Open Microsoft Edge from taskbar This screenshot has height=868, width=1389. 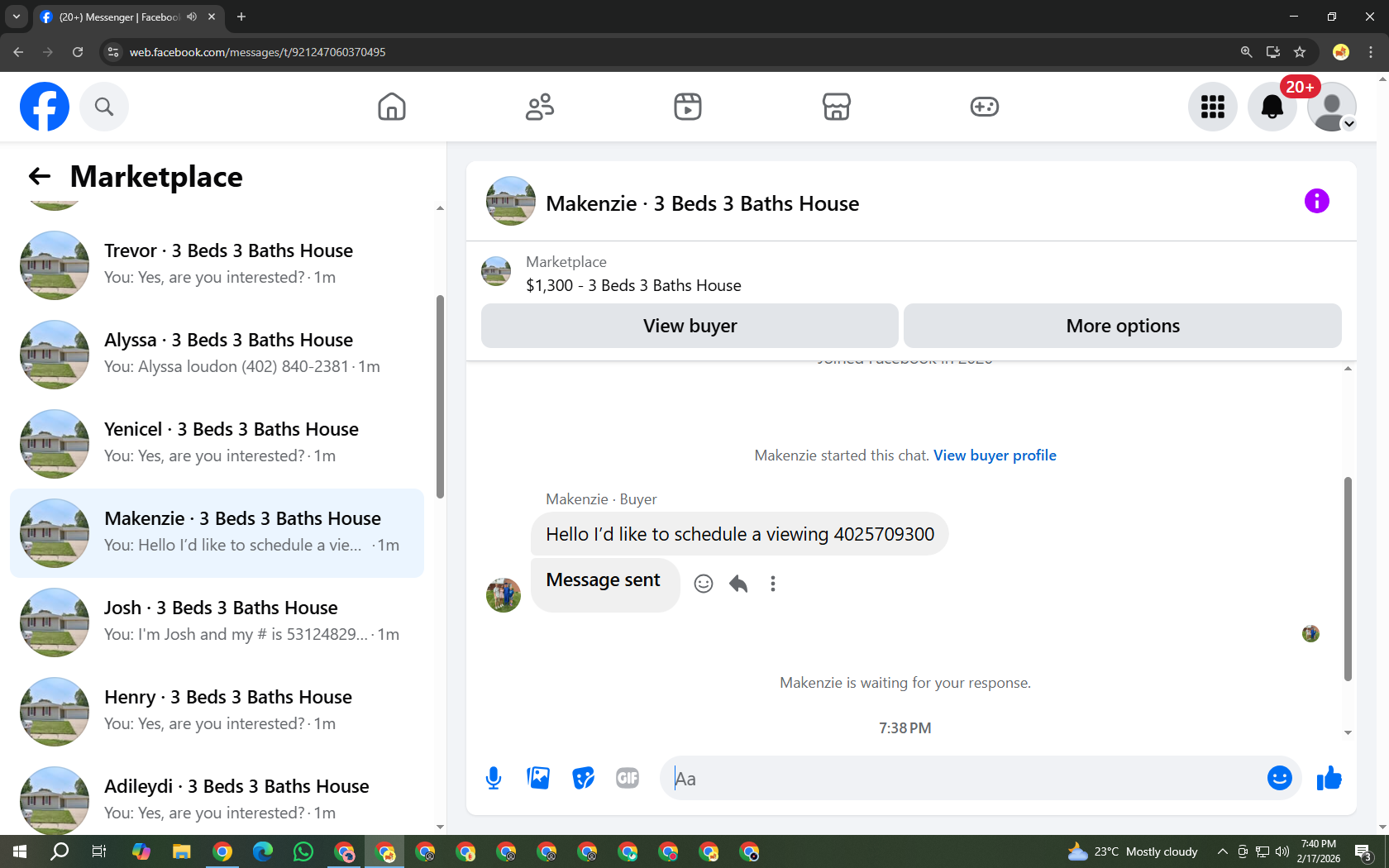[x=263, y=851]
